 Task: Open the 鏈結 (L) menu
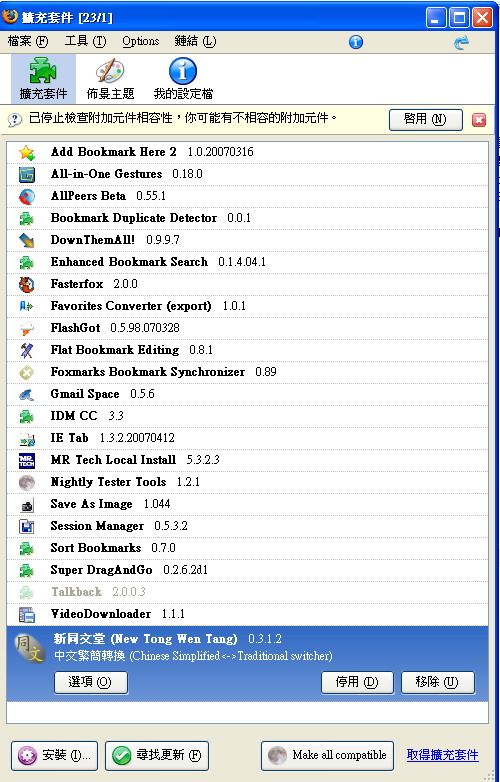tap(195, 41)
